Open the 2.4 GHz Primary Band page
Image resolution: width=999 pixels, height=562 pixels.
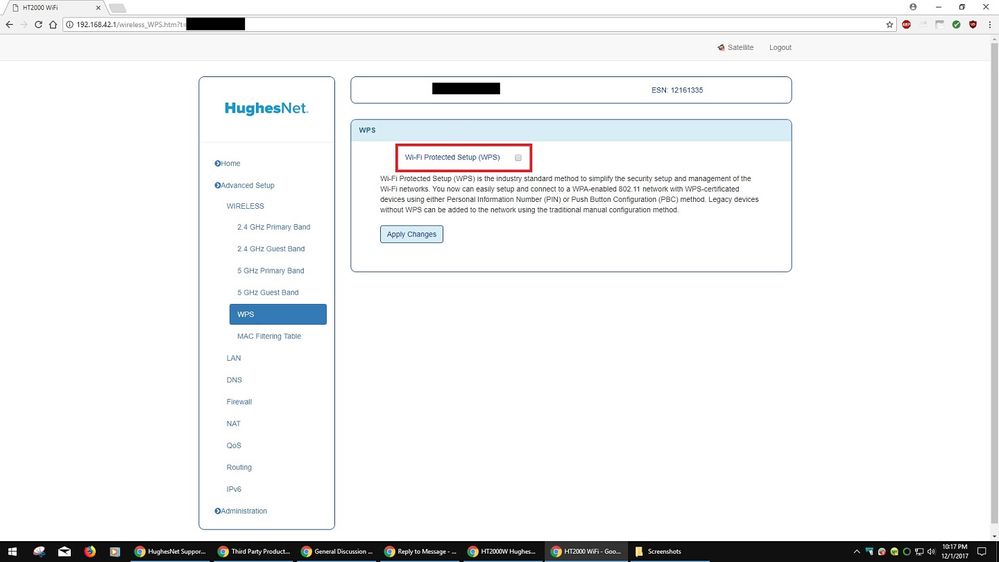(273, 227)
